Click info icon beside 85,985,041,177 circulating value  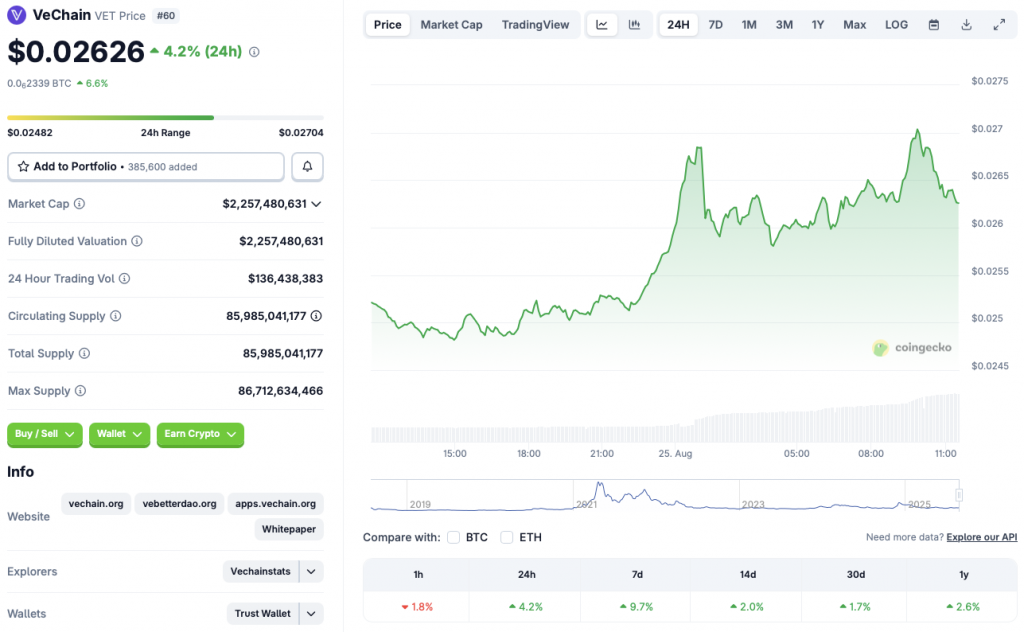click(x=316, y=316)
